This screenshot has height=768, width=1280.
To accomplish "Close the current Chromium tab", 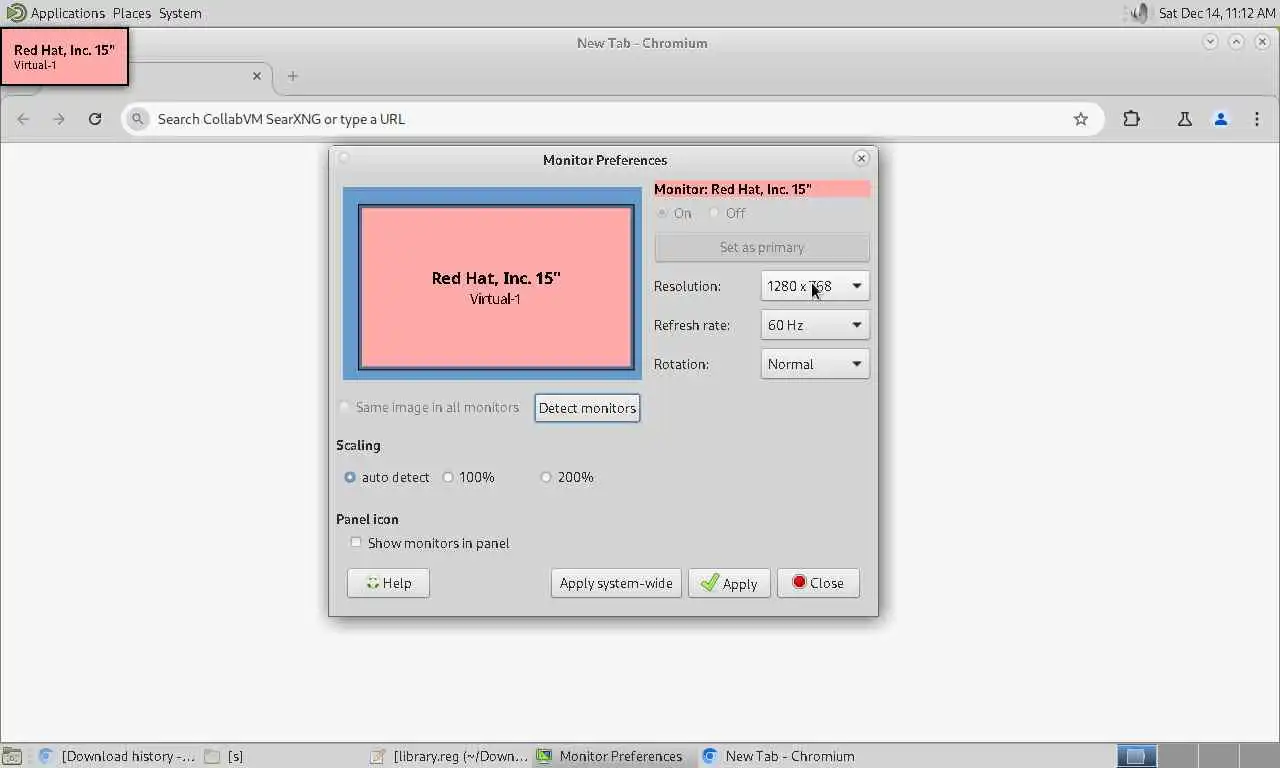I will [x=257, y=76].
